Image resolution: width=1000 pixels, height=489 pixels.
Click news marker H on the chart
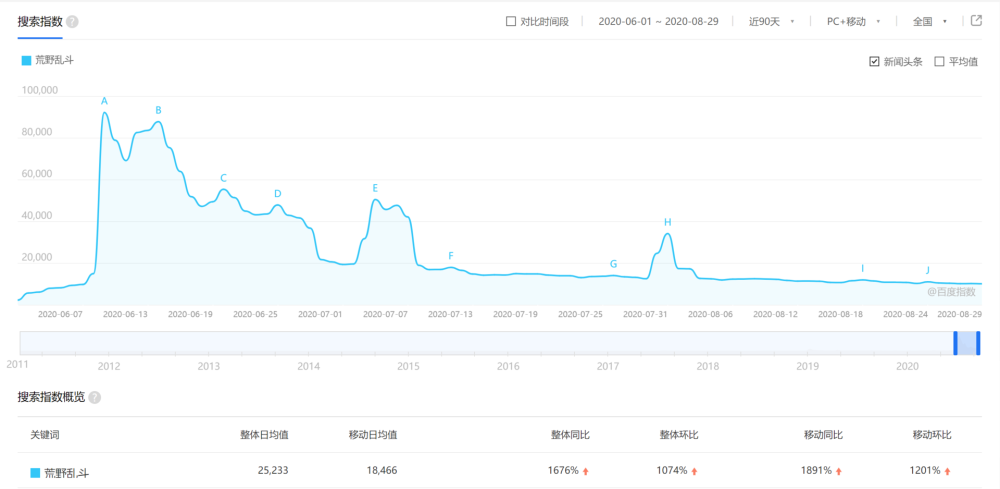tap(668, 222)
